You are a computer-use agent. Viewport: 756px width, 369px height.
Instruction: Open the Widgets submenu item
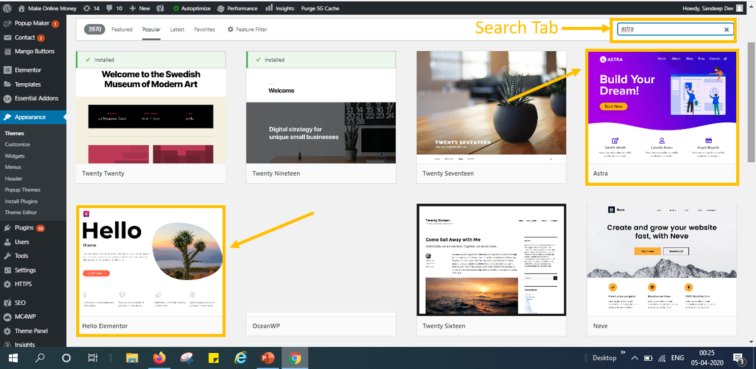15,156
